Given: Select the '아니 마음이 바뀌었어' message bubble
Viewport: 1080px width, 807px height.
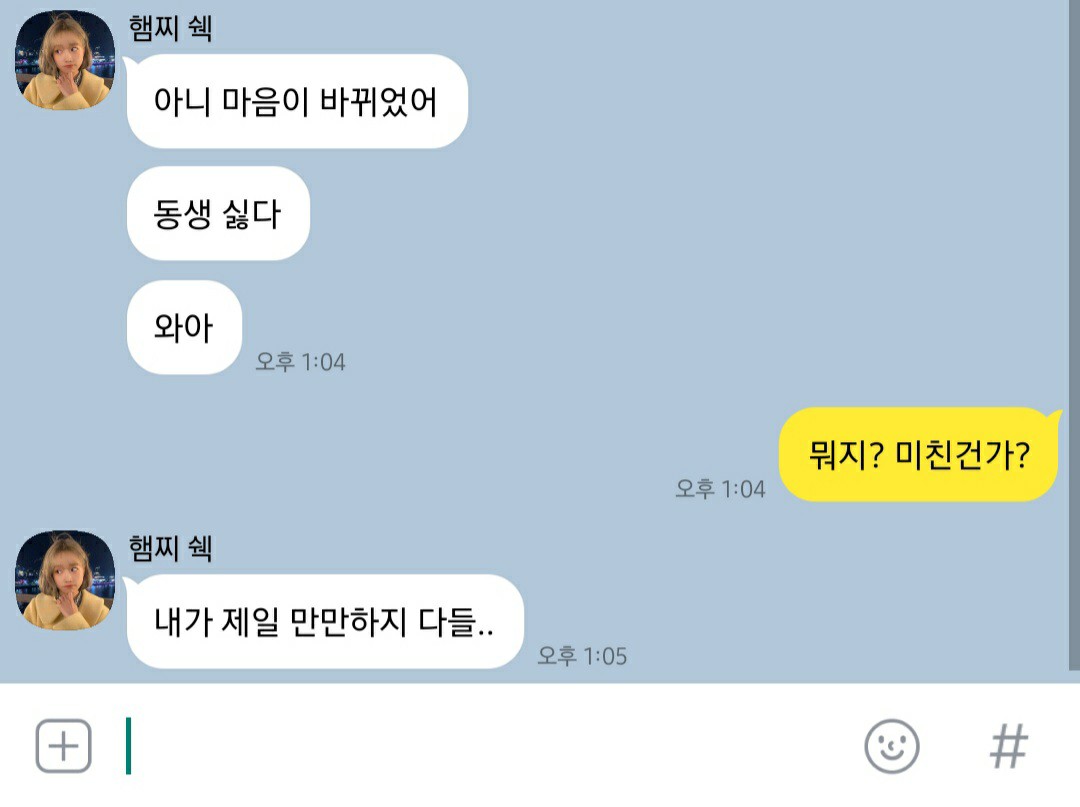Looking at the screenshot, I should (297, 101).
